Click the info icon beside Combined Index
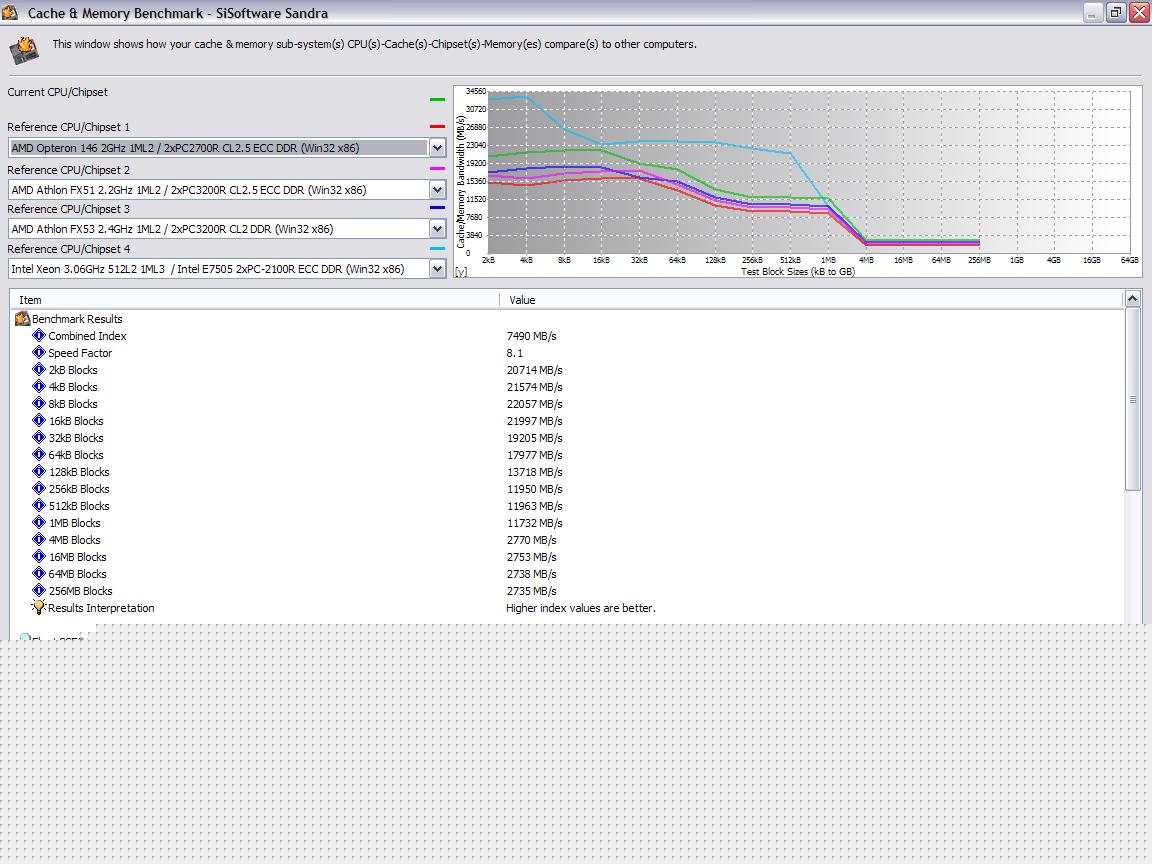Viewport: 1152px width, 864px height. 39,336
